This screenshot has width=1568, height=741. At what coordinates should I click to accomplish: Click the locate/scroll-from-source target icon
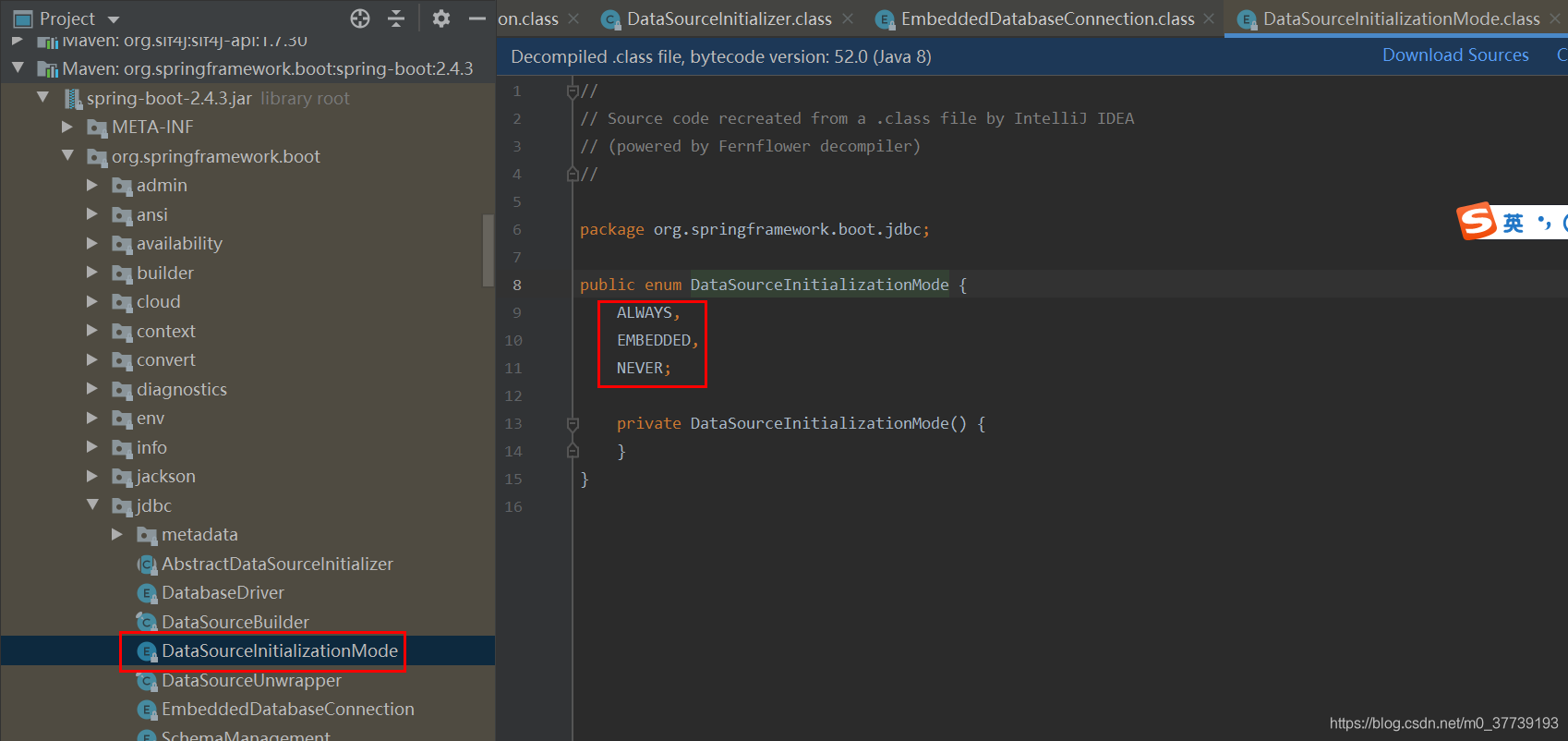click(360, 18)
